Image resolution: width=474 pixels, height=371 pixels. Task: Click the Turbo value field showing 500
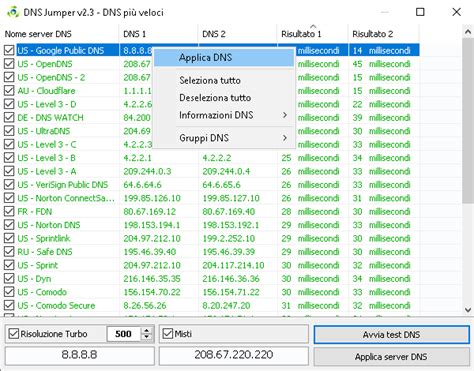[124, 334]
